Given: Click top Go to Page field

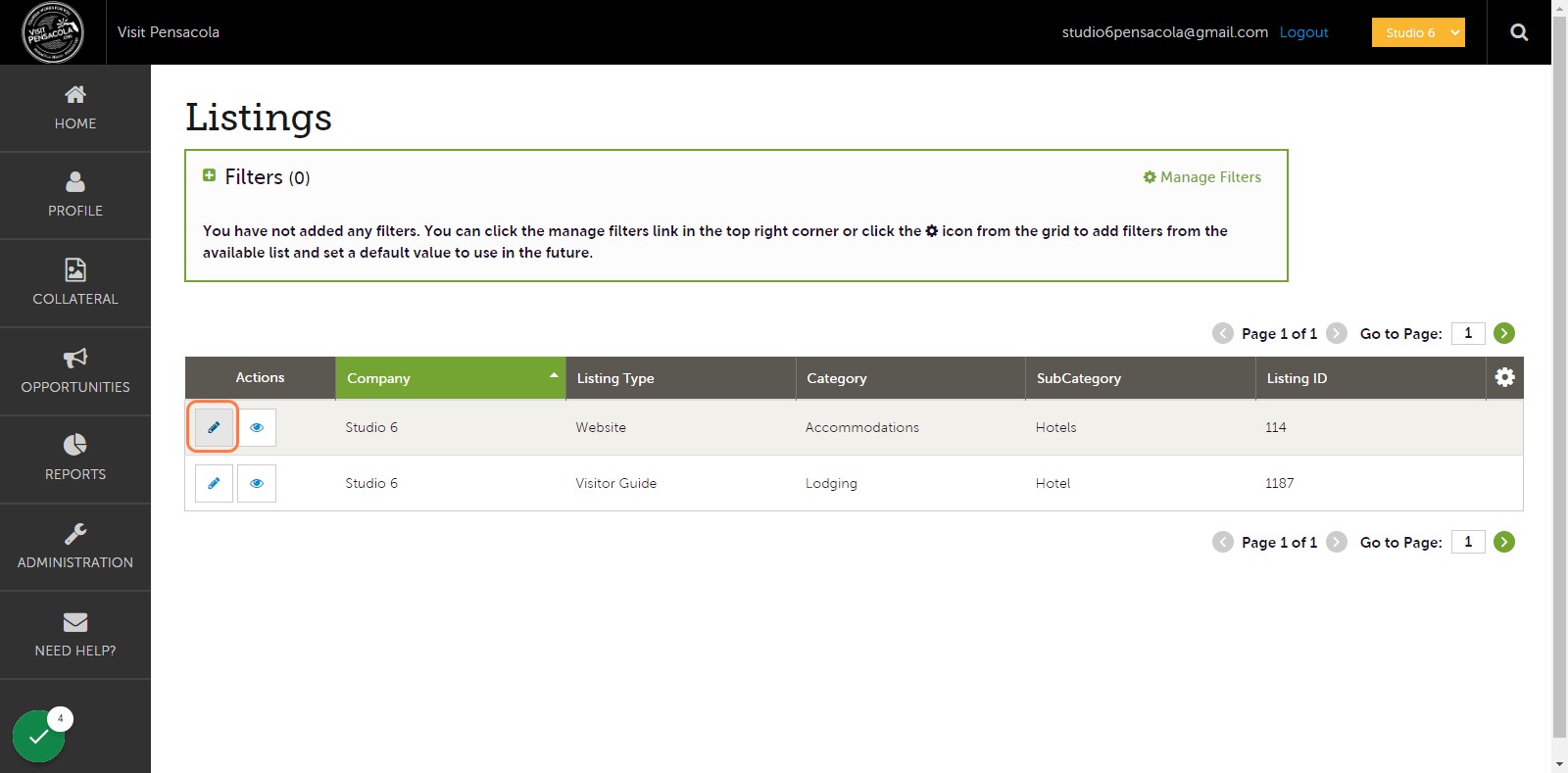Looking at the screenshot, I should [1468, 333].
